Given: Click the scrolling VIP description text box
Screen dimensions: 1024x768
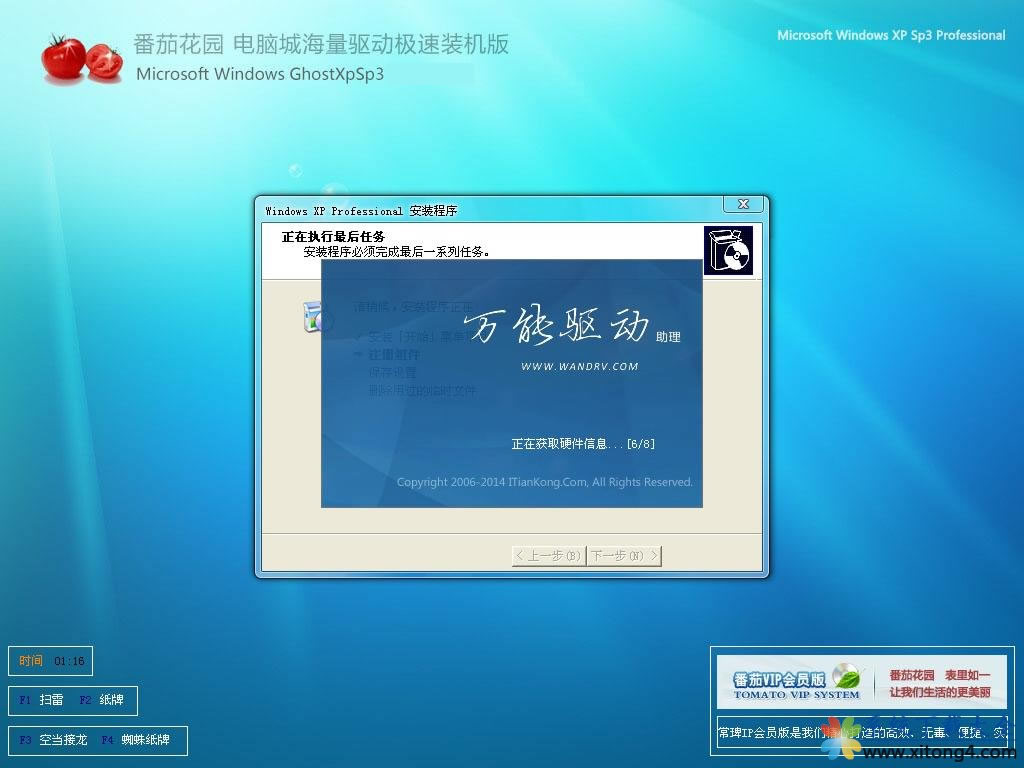Looking at the screenshot, I should (x=780, y=732).
